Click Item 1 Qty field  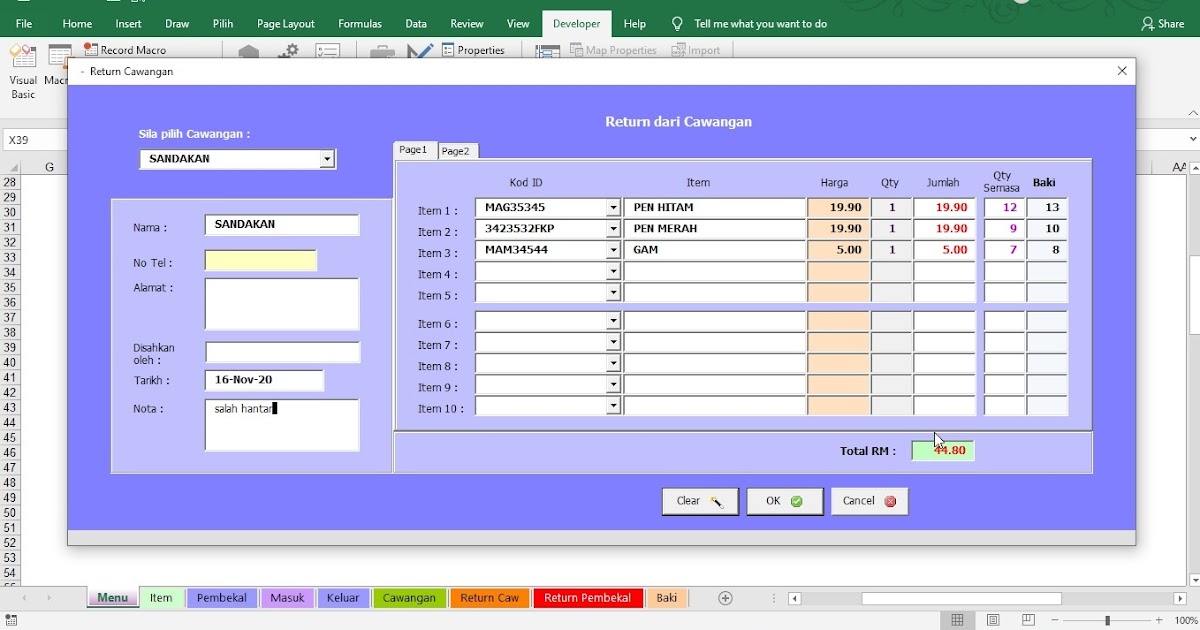[891, 208]
